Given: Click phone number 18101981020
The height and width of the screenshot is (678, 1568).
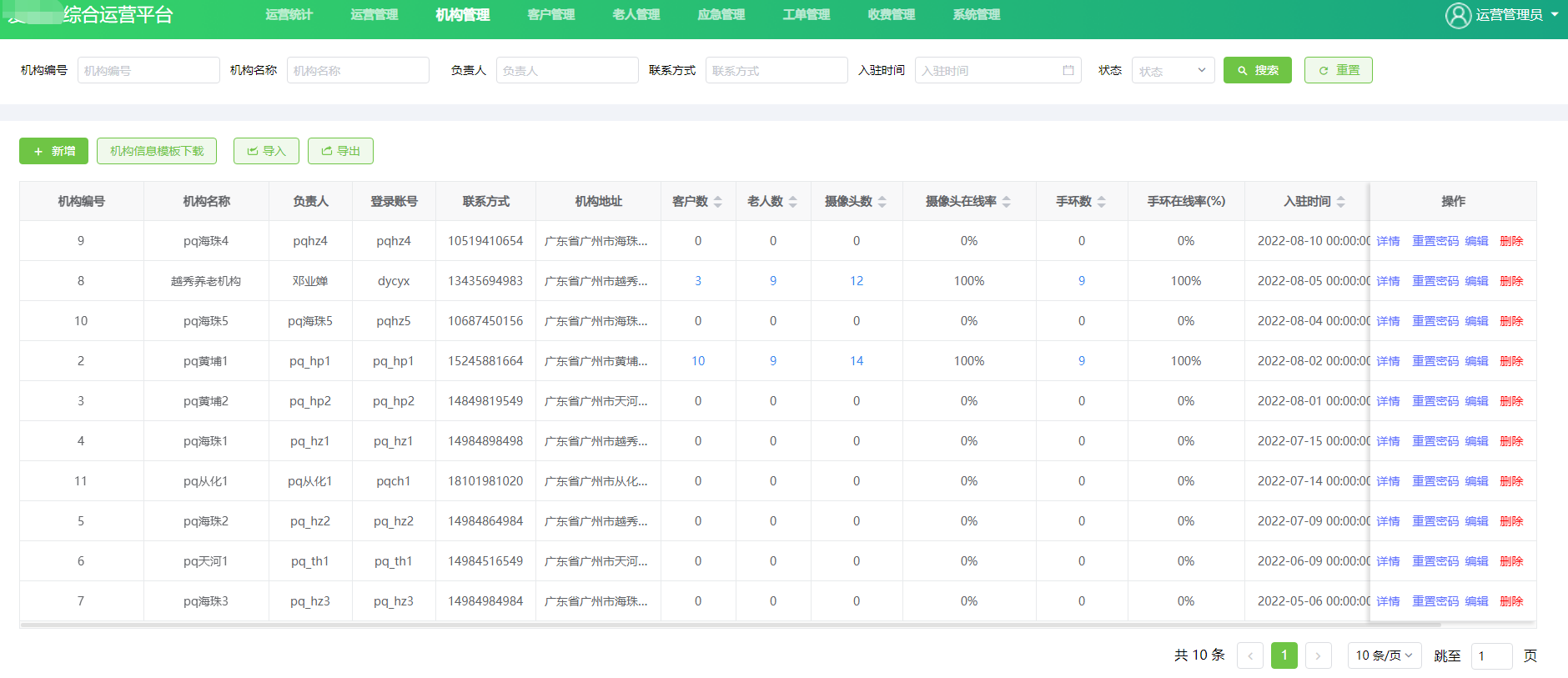Looking at the screenshot, I should click(x=485, y=481).
